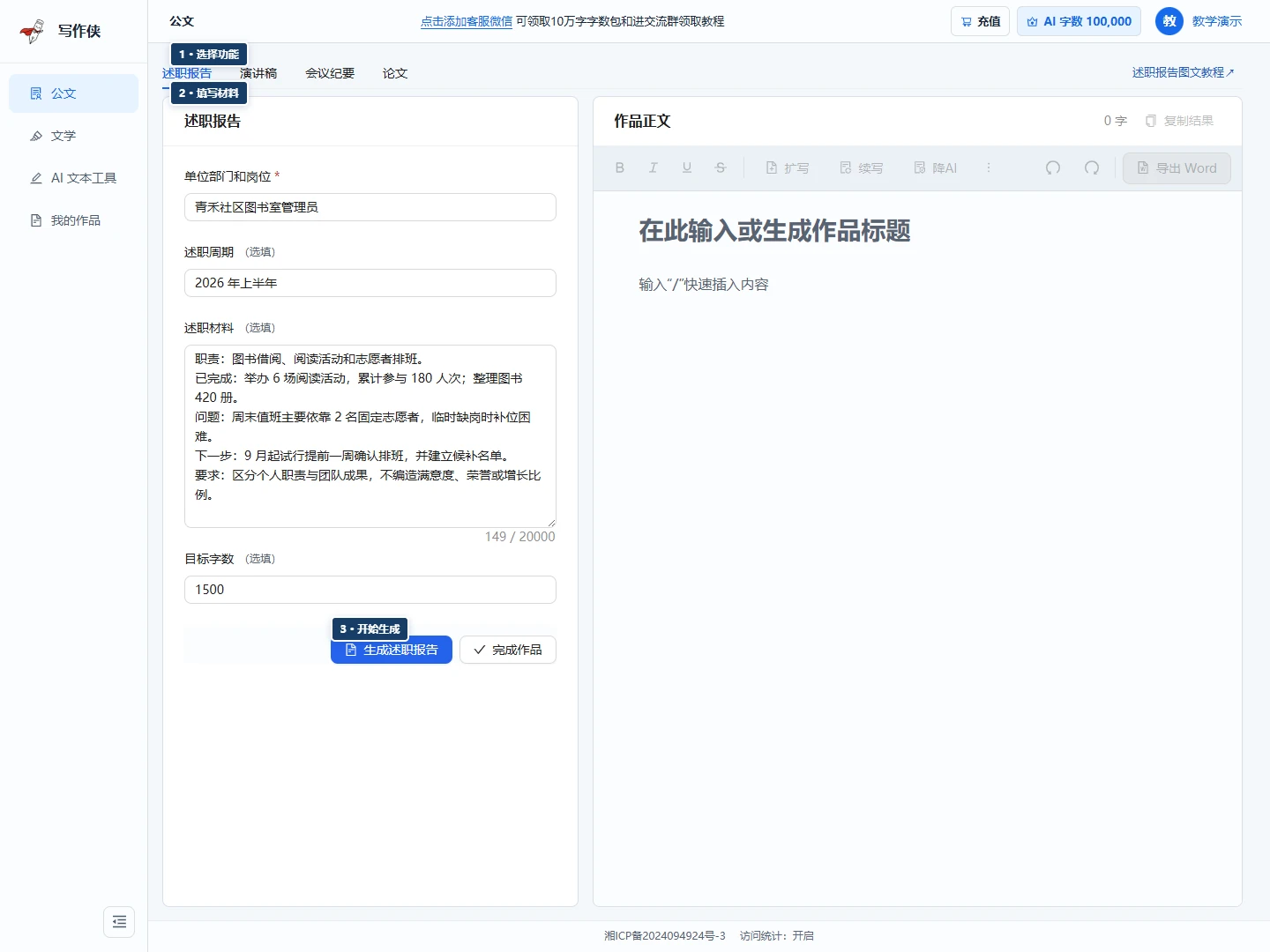This screenshot has width=1270, height=952.
Task: Focus the 述职周期 input field
Action: (x=370, y=283)
